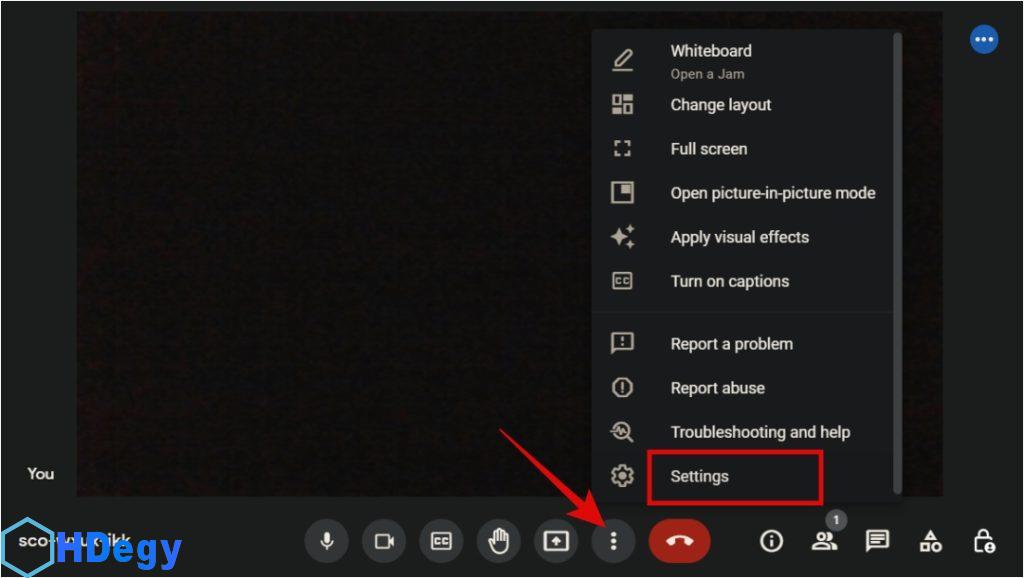The image size is (1024, 578).
Task: Enter Full screen mode
Action: [x=708, y=149]
